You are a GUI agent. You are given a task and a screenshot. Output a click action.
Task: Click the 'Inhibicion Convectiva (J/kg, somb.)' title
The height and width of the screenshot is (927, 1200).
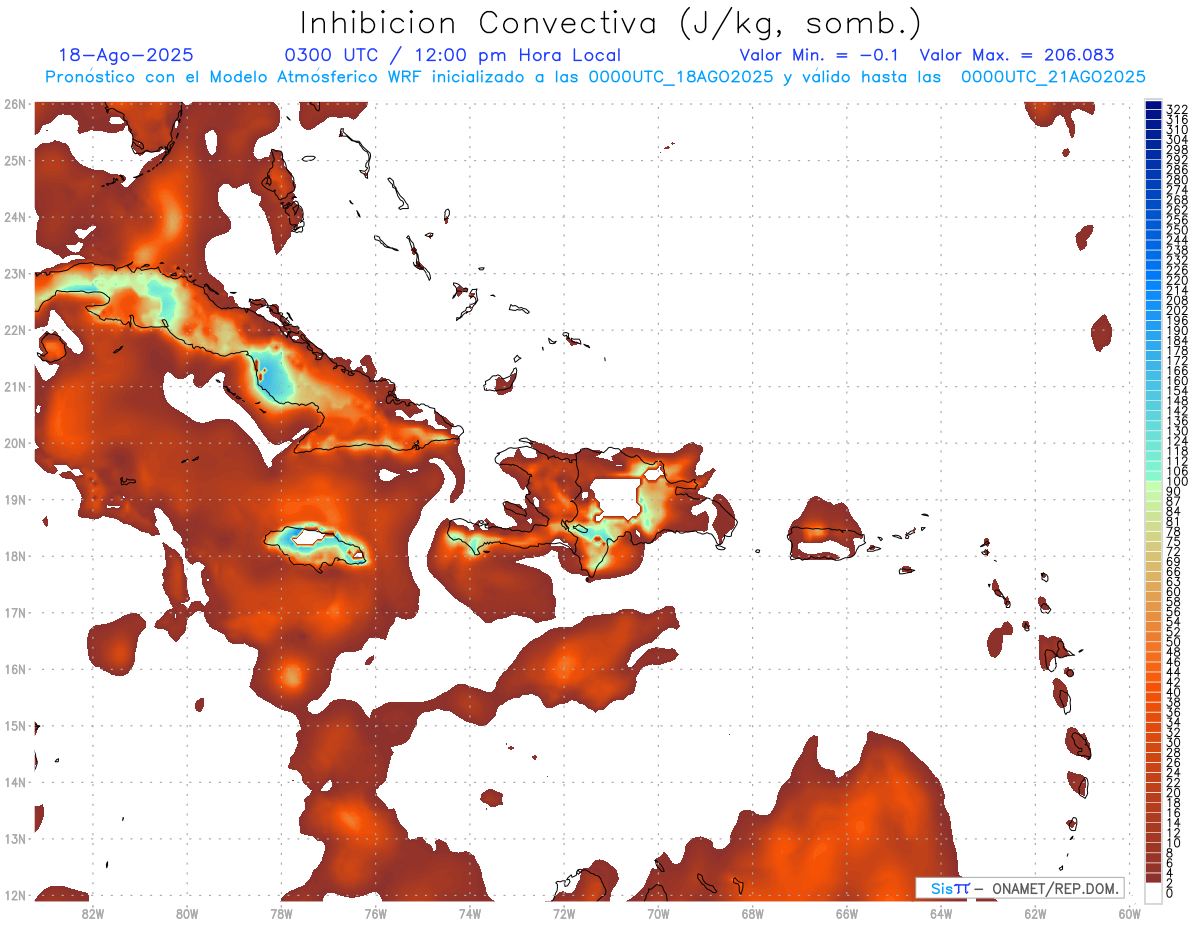pyautogui.click(x=611, y=24)
